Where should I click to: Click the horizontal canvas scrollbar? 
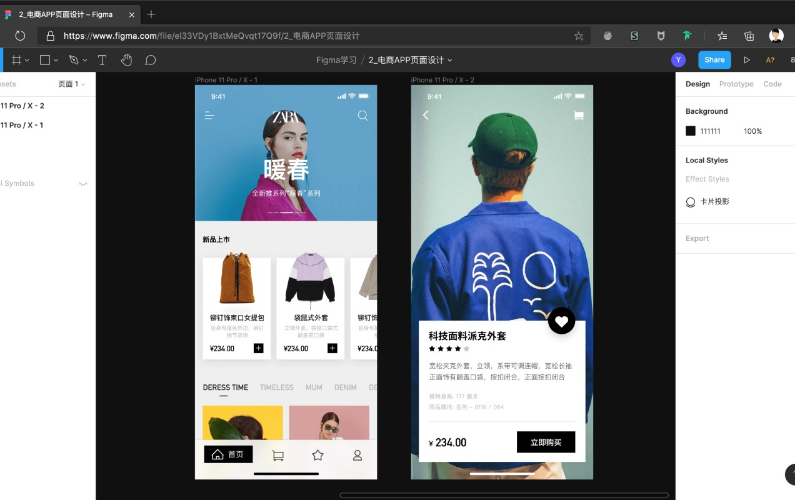click(504, 495)
